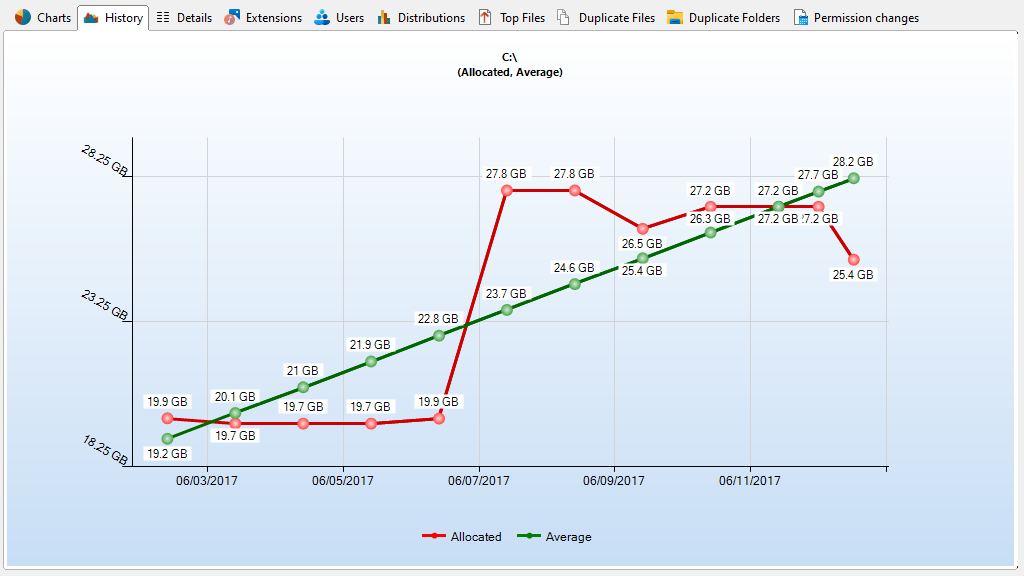1024x576 pixels.
Task: Click the 06/07/2017 date axis label
Action: pos(479,481)
